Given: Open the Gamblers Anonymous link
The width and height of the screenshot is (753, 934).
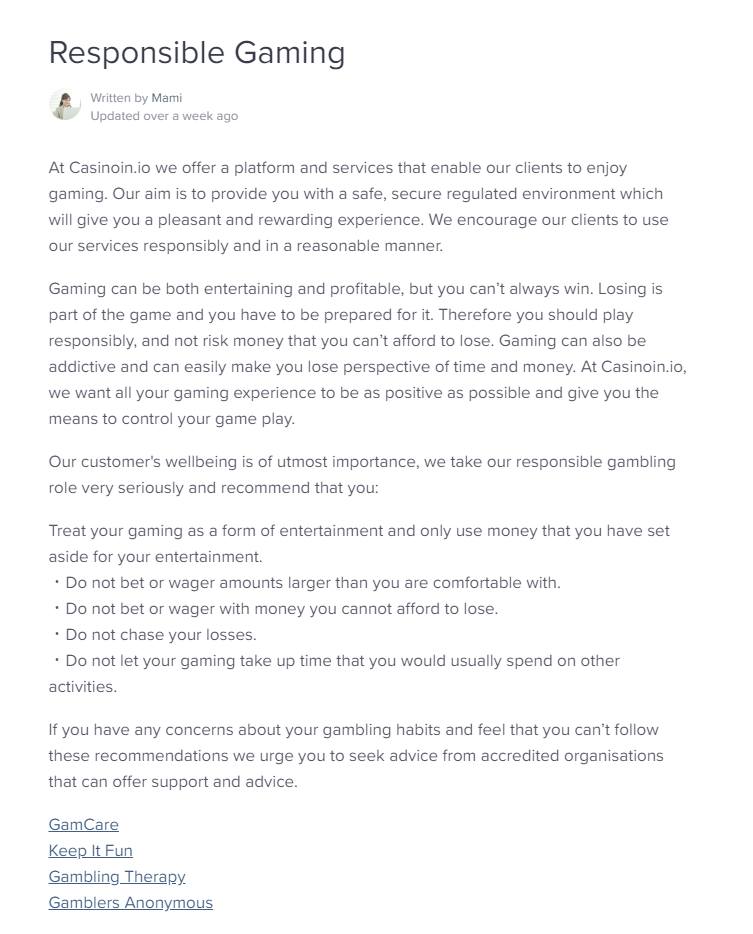Looking at the screenshot, I should pos(131,903).
